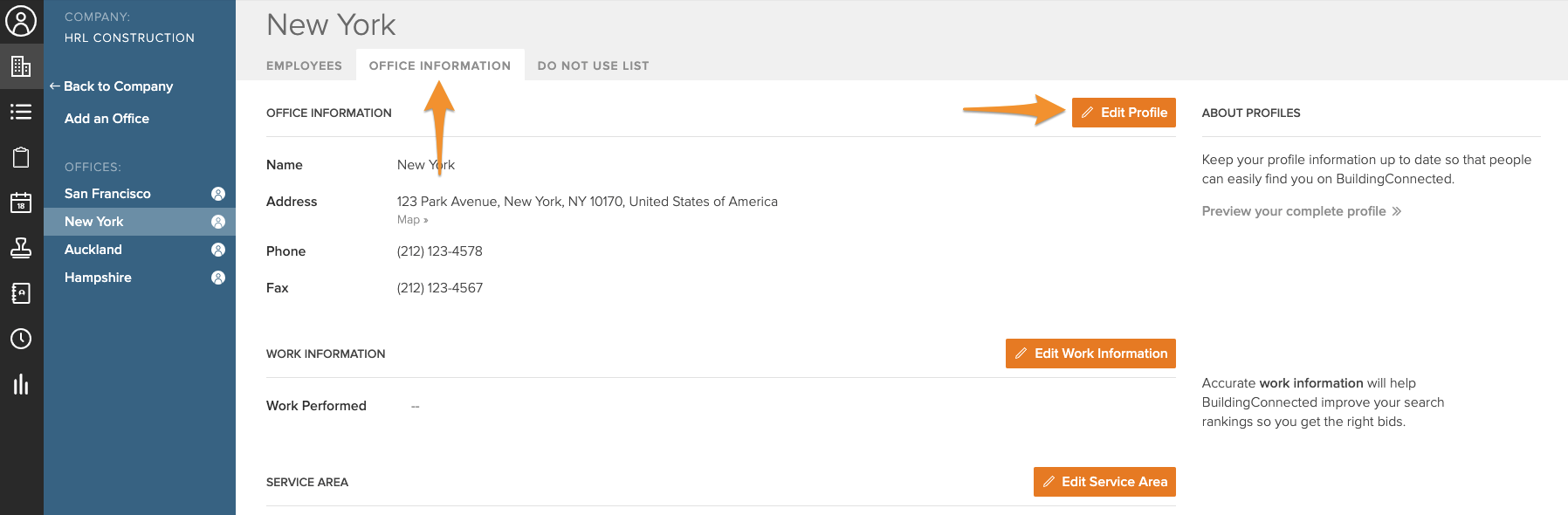Click the stamp icon in sidebar
This screenshot has height=515, width=1568.
pyautogui.click(x=21, y=248)
